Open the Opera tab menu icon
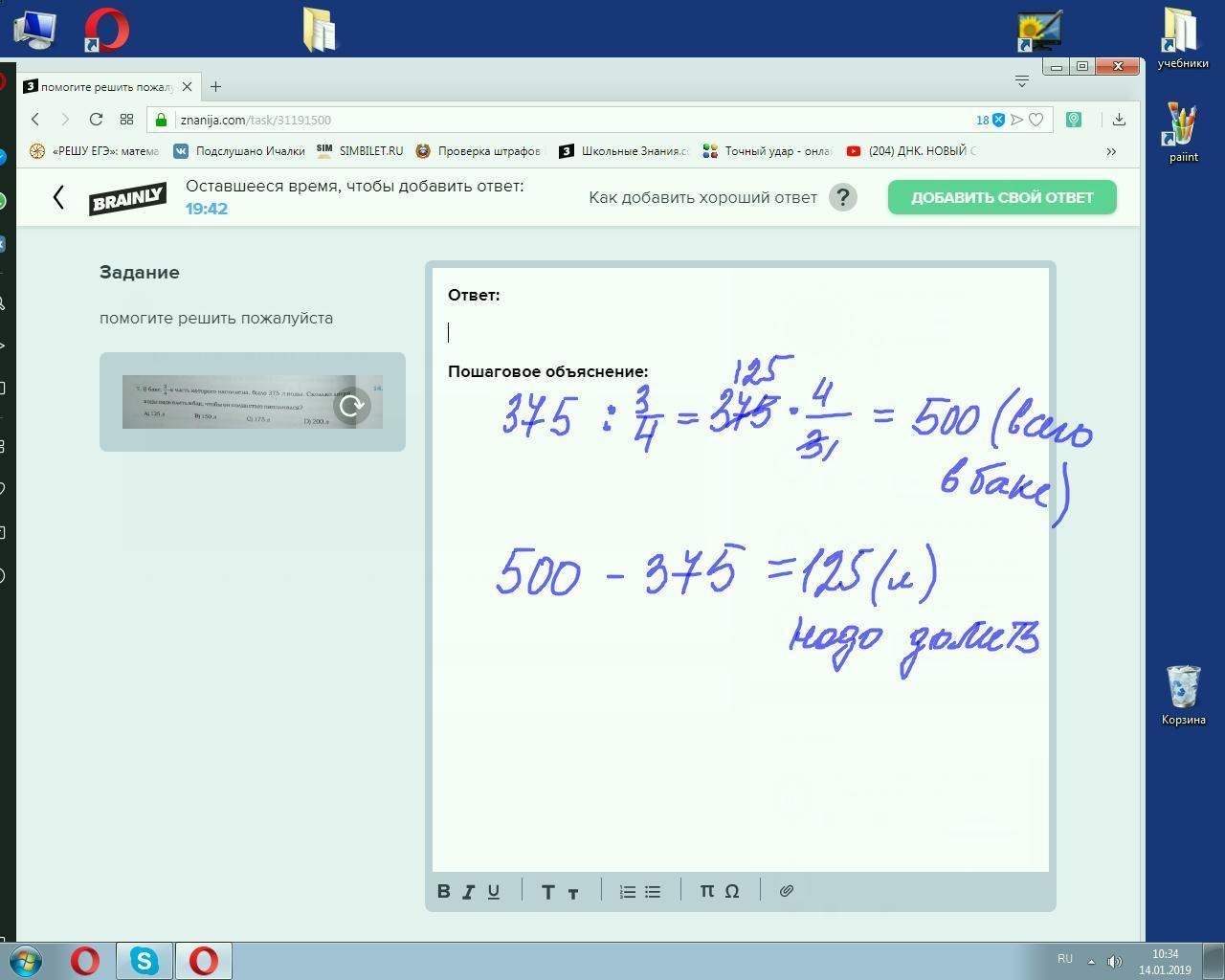Image resolution: width=1225 pixels, height=980 pixels. [x=1021, y=81]
